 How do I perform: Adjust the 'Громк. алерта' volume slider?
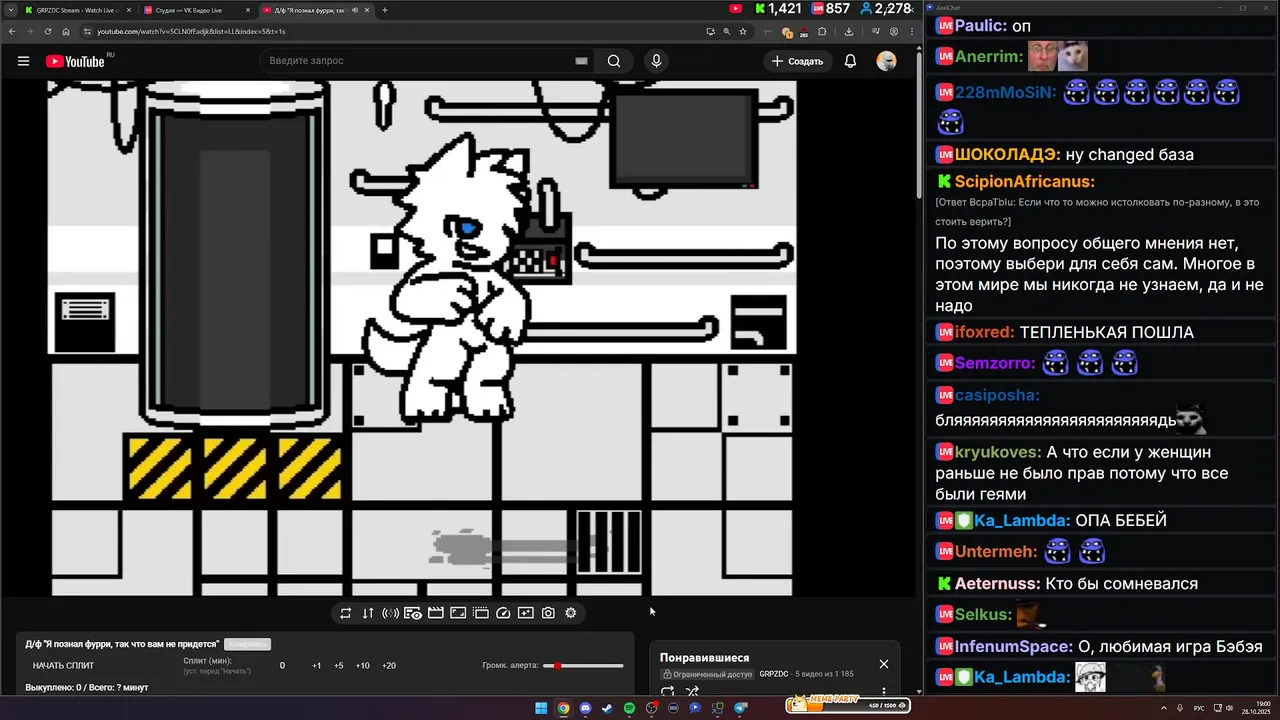pyautogui.click(x=583, y=666)
